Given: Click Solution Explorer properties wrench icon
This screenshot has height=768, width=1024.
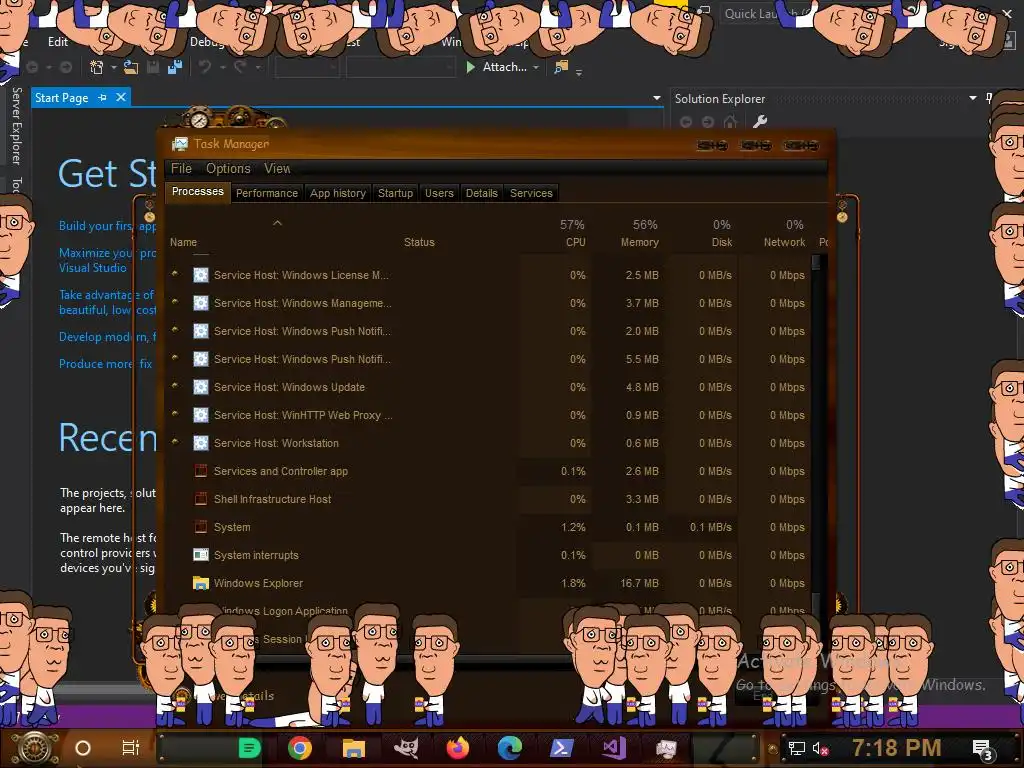Looking at the screenshot, I should point(760,121).
